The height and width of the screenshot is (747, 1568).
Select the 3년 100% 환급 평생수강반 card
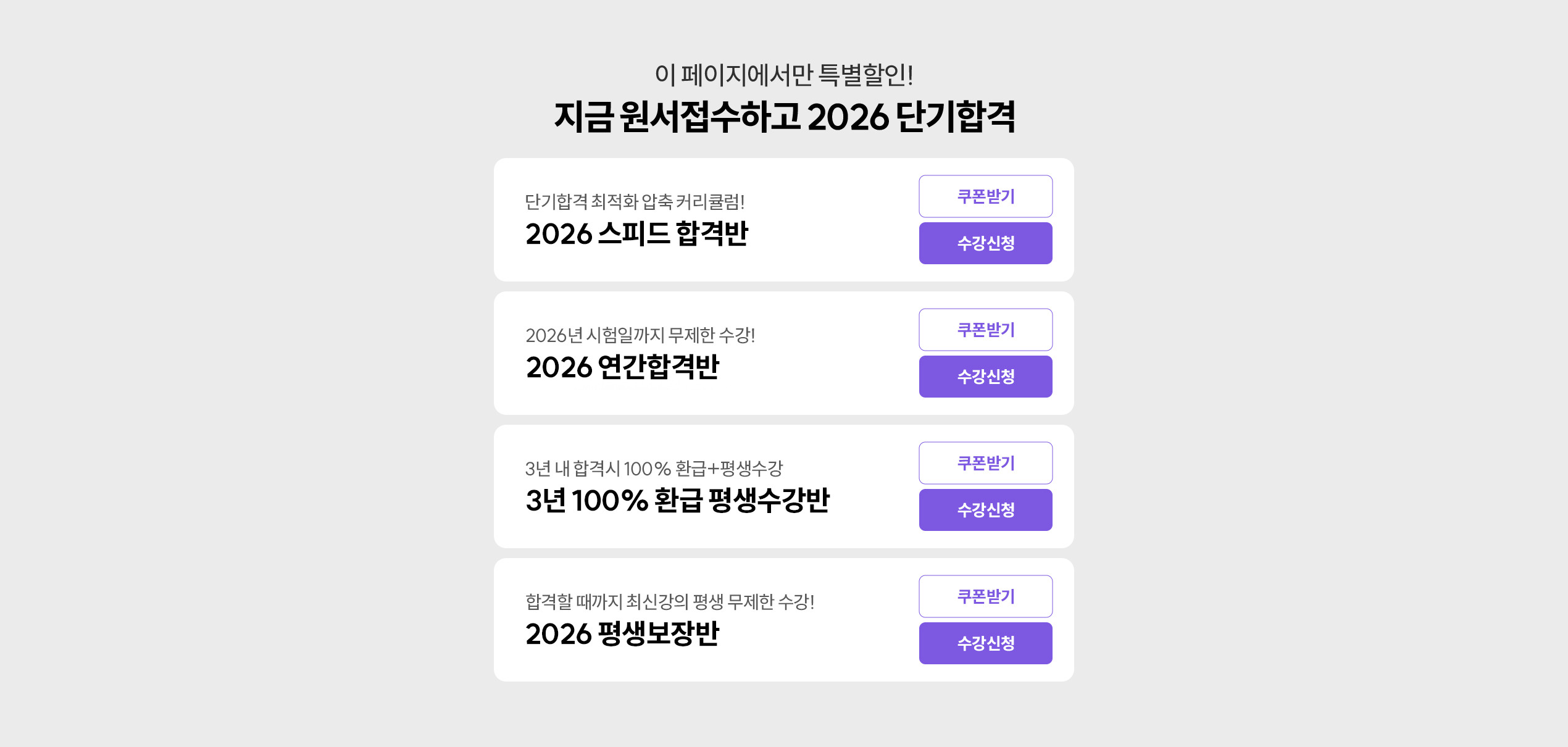point(784,486)
